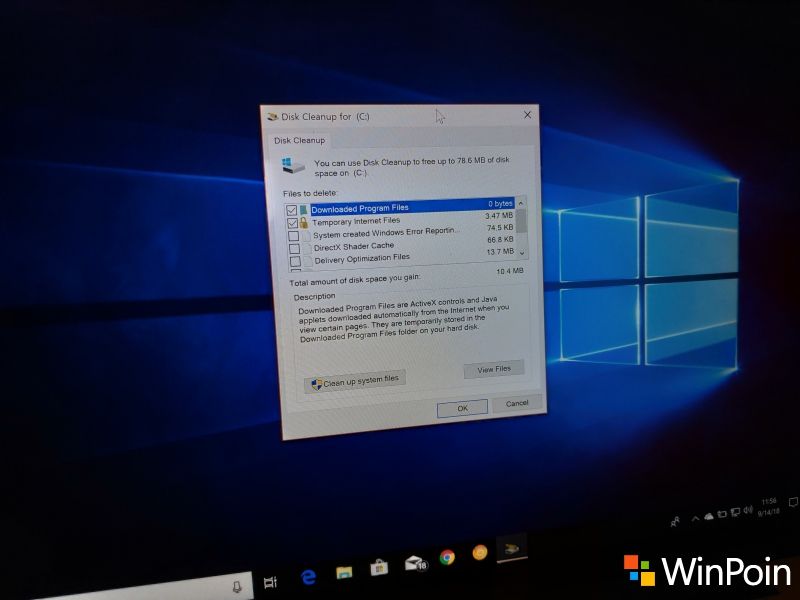
Task: Select the Disk Cleanup tab
Action: click(x=299, y=140)
